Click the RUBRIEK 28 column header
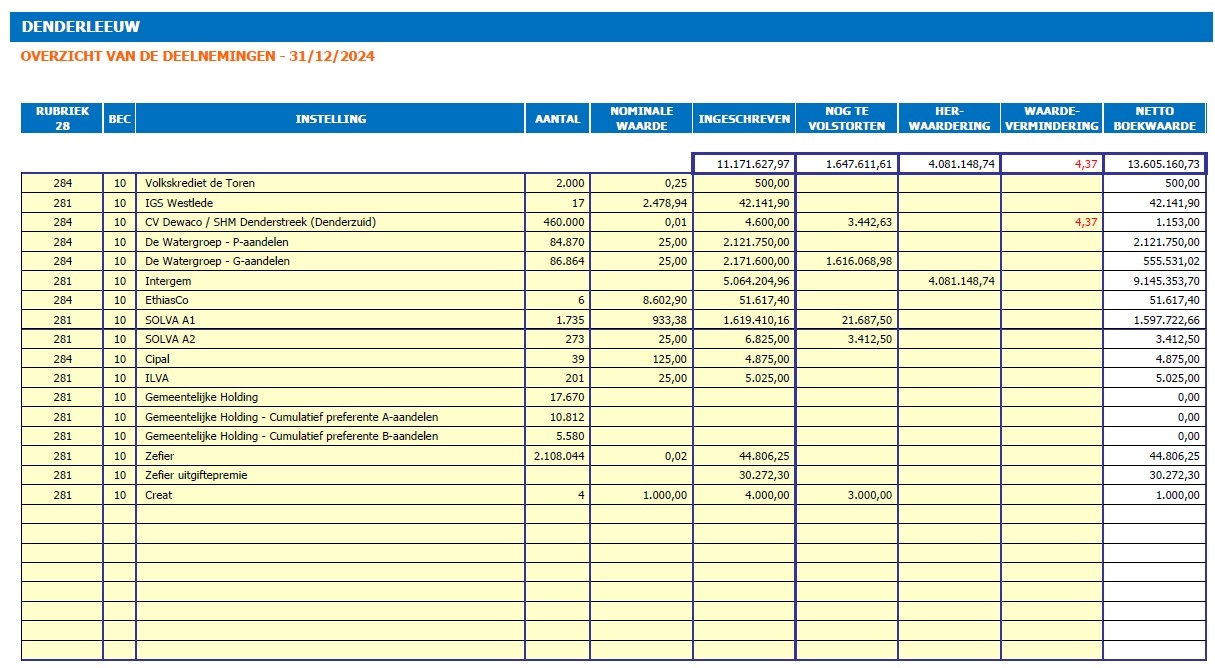The width and height of the screenshot is (1215, 668). click(61, 119)
